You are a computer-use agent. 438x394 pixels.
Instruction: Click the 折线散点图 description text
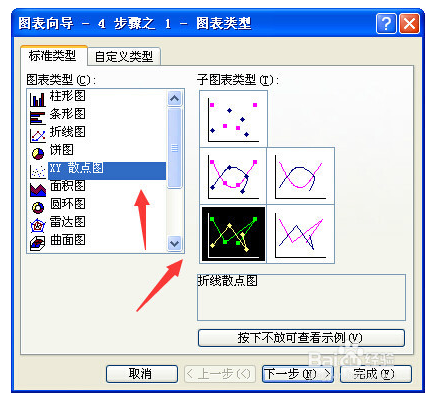pos(227,281)
